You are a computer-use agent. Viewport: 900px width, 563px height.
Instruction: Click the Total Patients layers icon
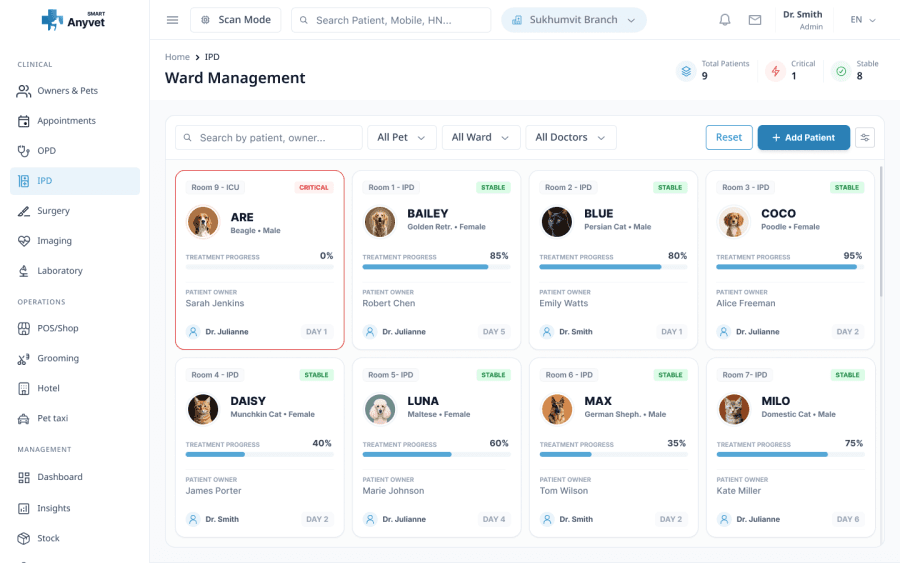(x=686, y=71)
